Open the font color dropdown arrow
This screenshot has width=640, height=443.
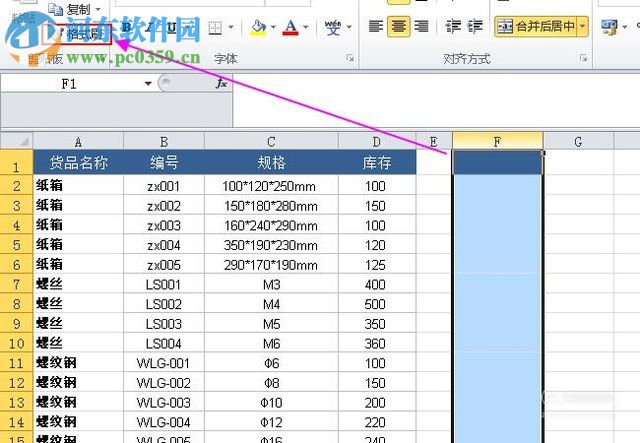point(306,28)
